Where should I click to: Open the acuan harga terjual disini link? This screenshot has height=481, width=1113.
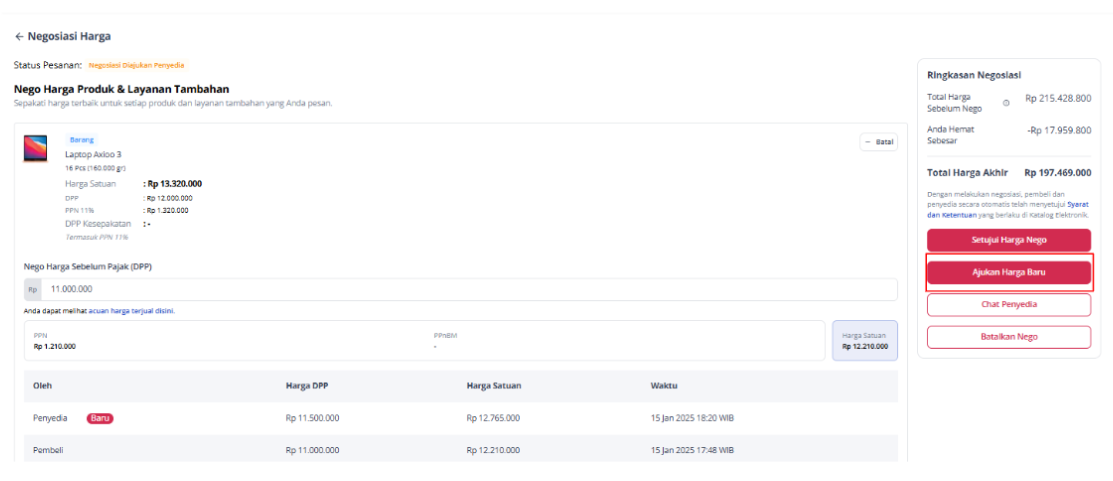point(131,311)
